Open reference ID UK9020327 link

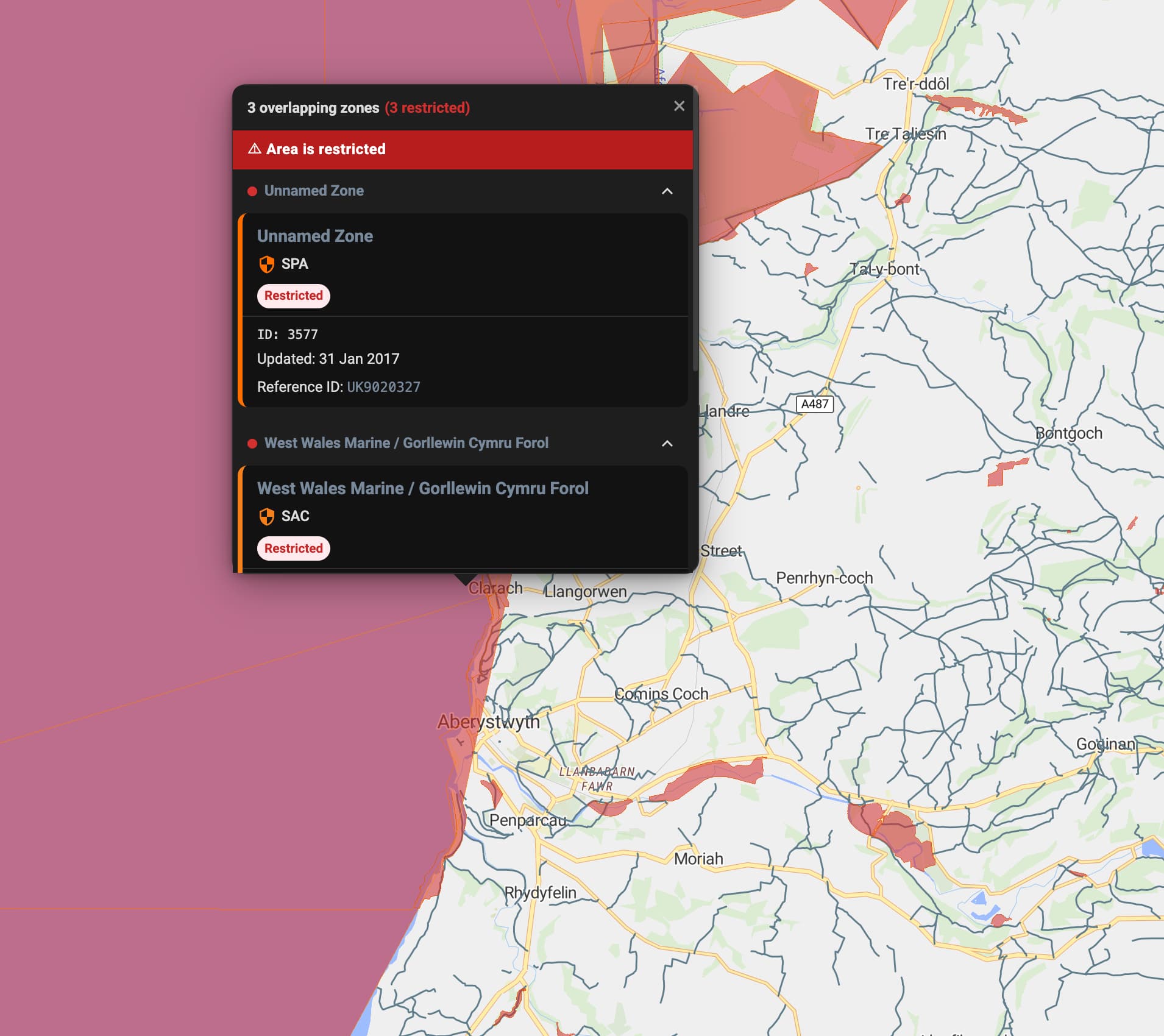pos(383,387)
